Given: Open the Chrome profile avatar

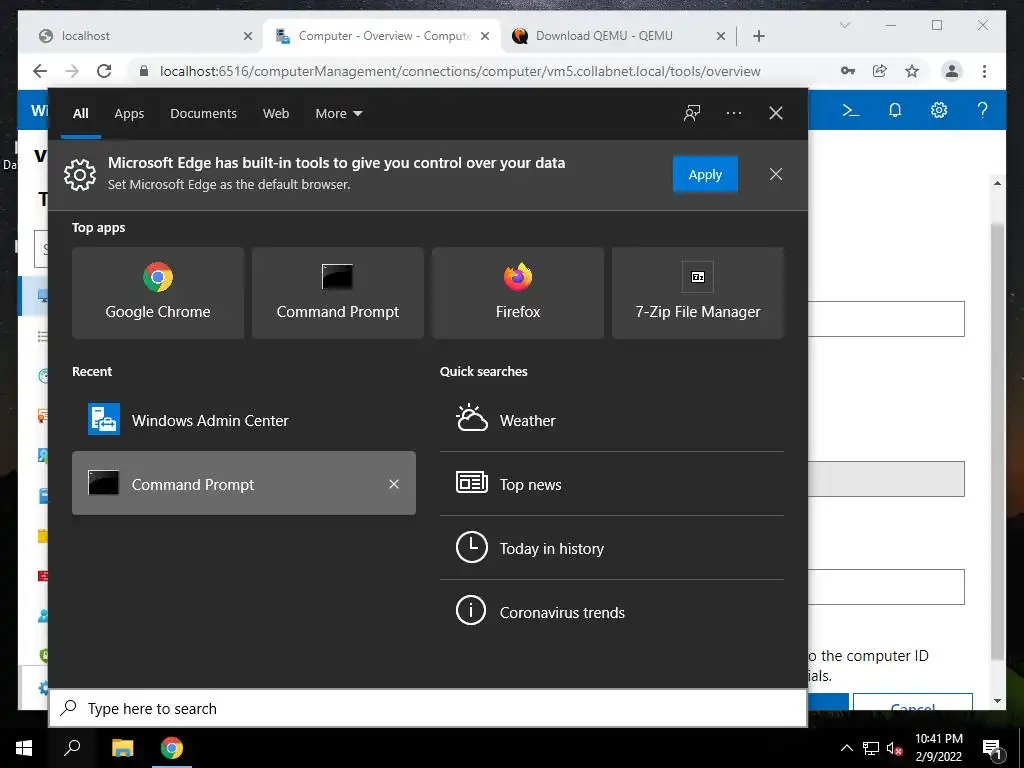Looking at the screenshot, I should click(952, 71).
